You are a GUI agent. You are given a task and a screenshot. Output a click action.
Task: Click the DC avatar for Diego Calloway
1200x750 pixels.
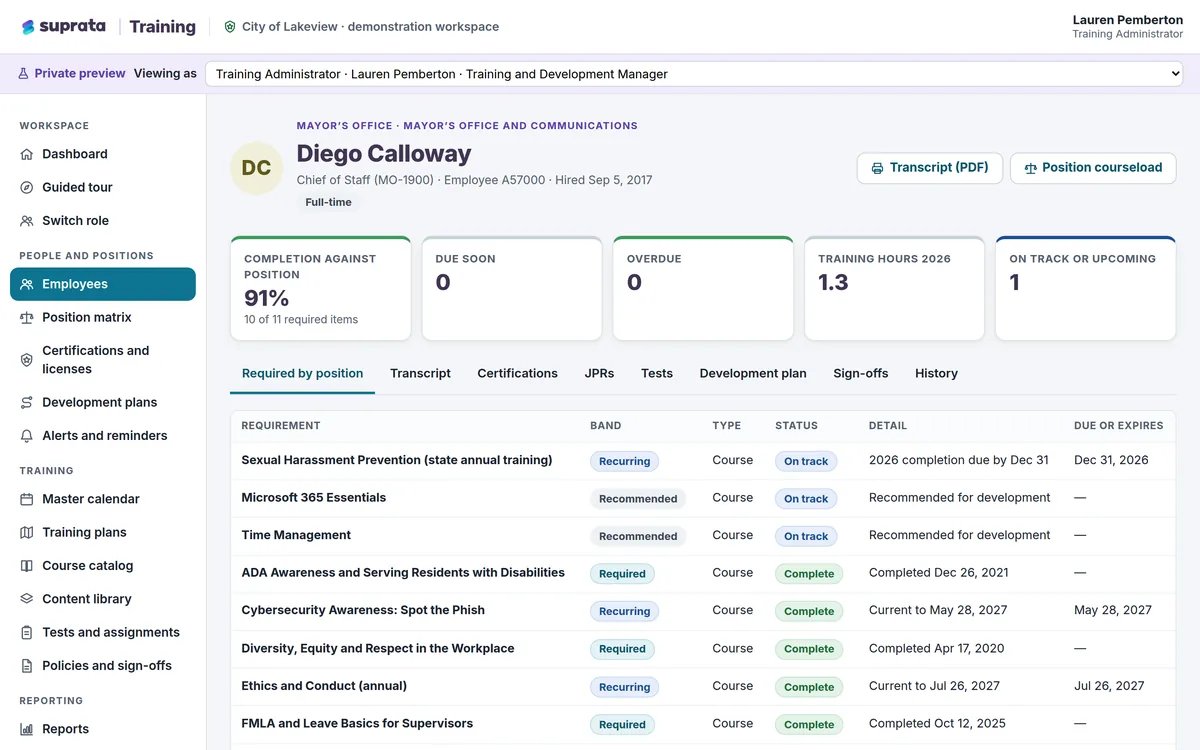coord(256,168)
